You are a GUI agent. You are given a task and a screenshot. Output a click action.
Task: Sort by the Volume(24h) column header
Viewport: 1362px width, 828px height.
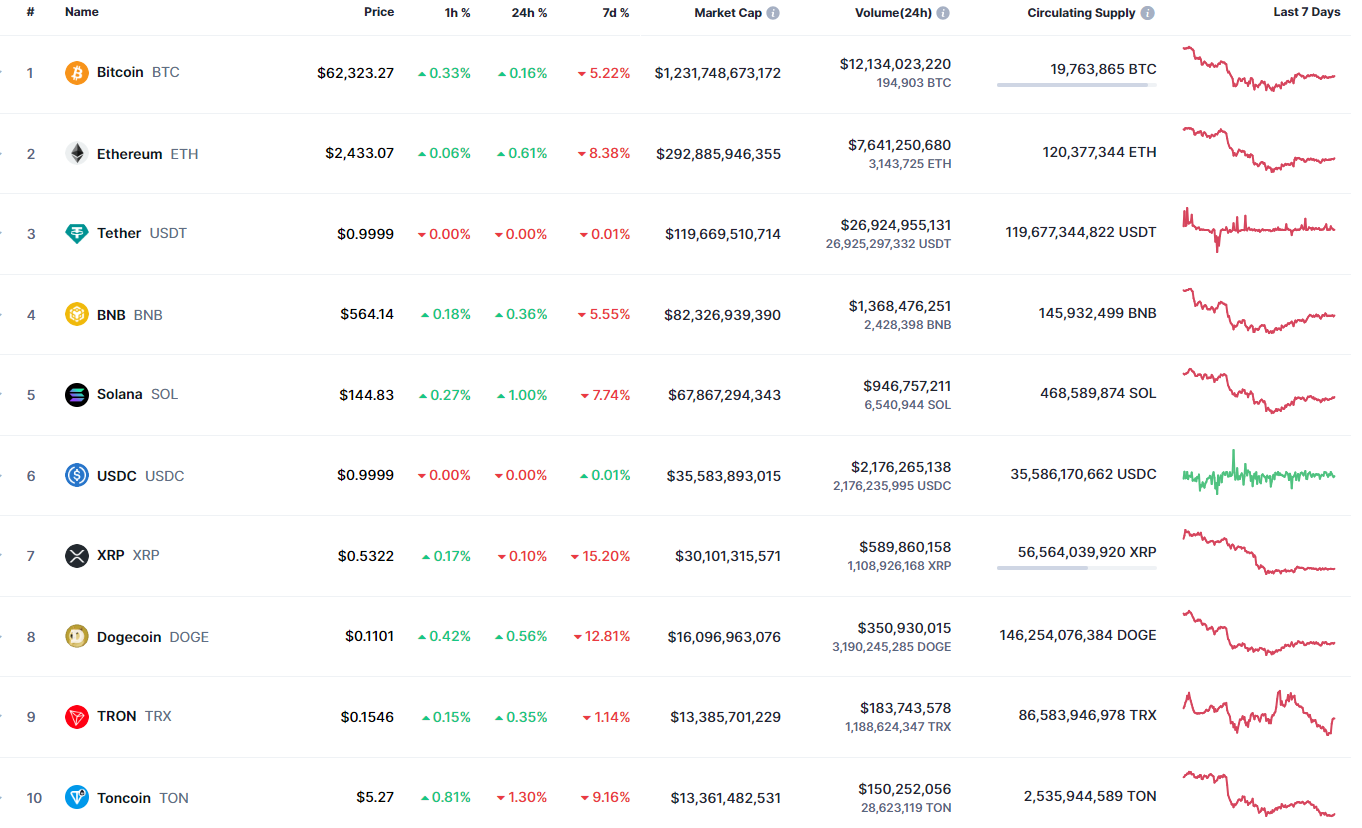(x=893, y=13)
